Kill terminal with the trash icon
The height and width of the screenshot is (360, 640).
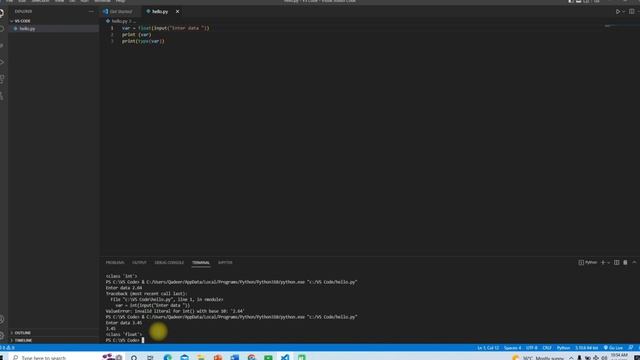pos(625,262)
